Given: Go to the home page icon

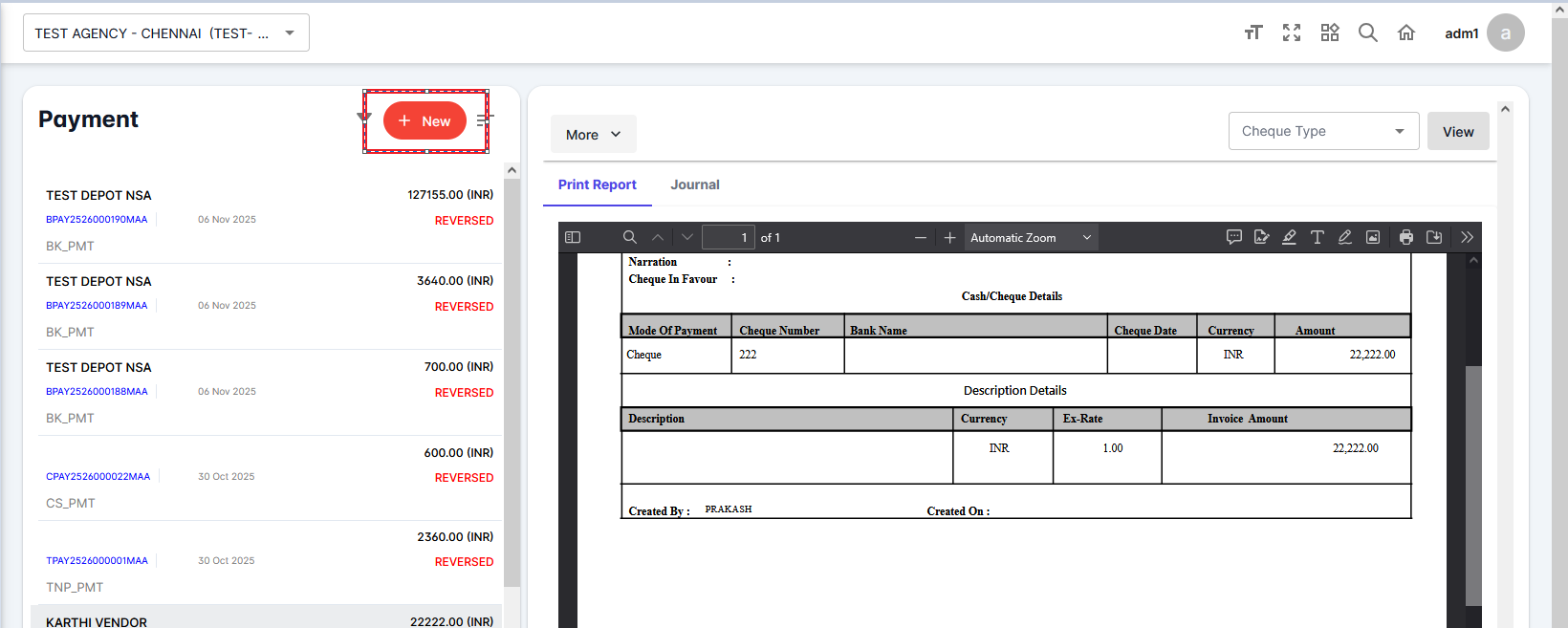Looking at the screenshot, I should [1405, 33].
